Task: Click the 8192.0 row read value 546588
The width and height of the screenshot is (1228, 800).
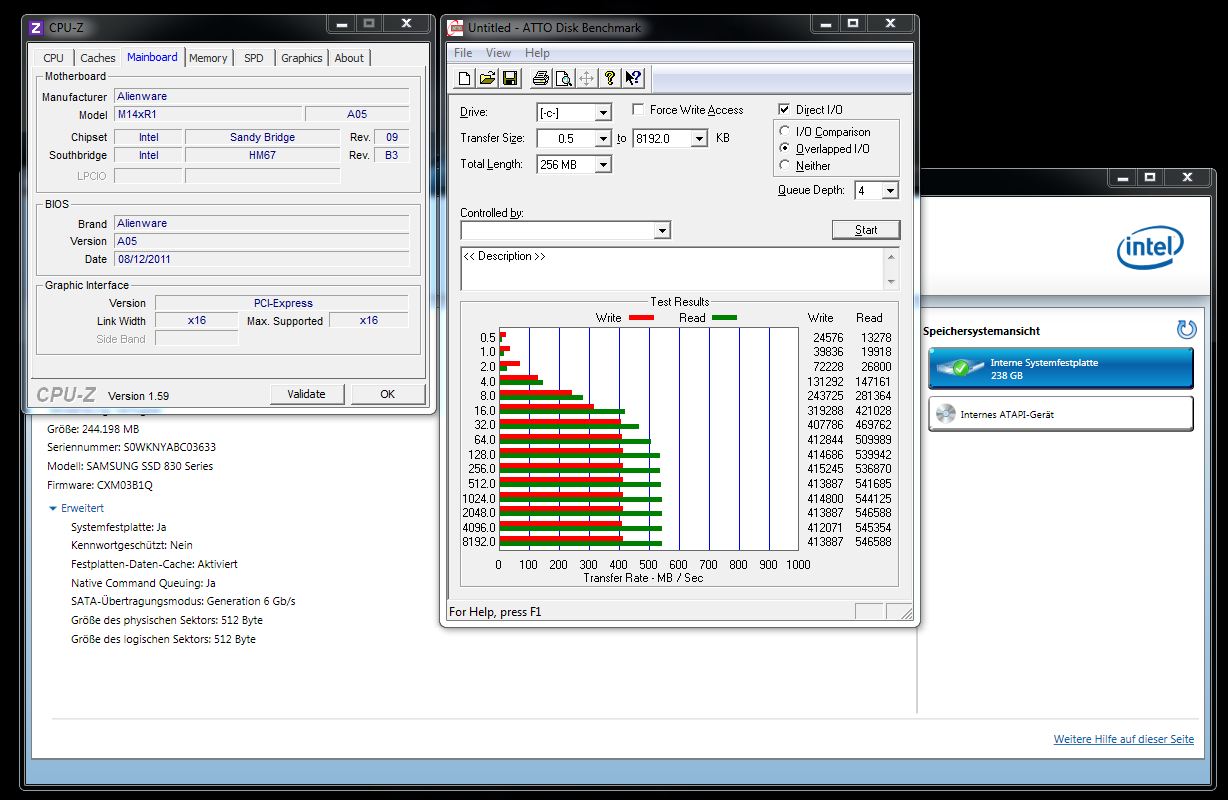Action: coord(873,541)
